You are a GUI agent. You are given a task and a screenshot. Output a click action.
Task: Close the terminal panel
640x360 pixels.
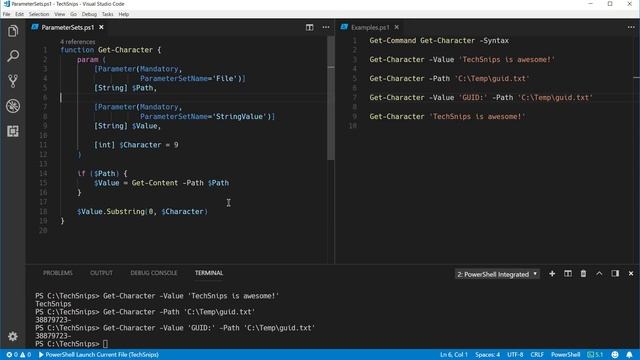click(x=631, y=273)
